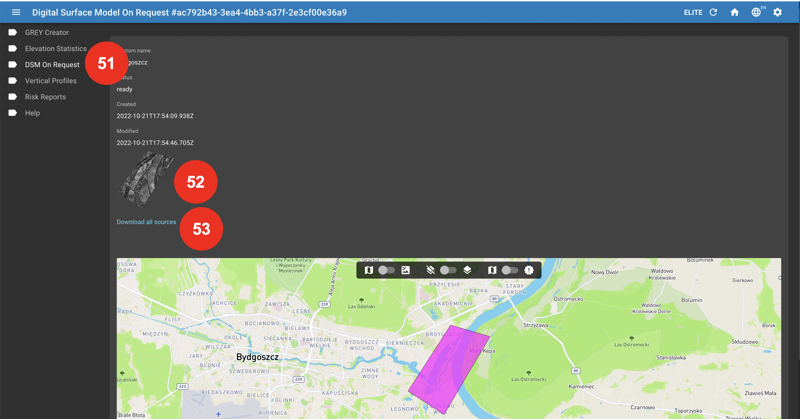Click the refresh icon next to ELITE
This screenshot has width=800, height=419.
pyautogui.click(x=713, y=12)
